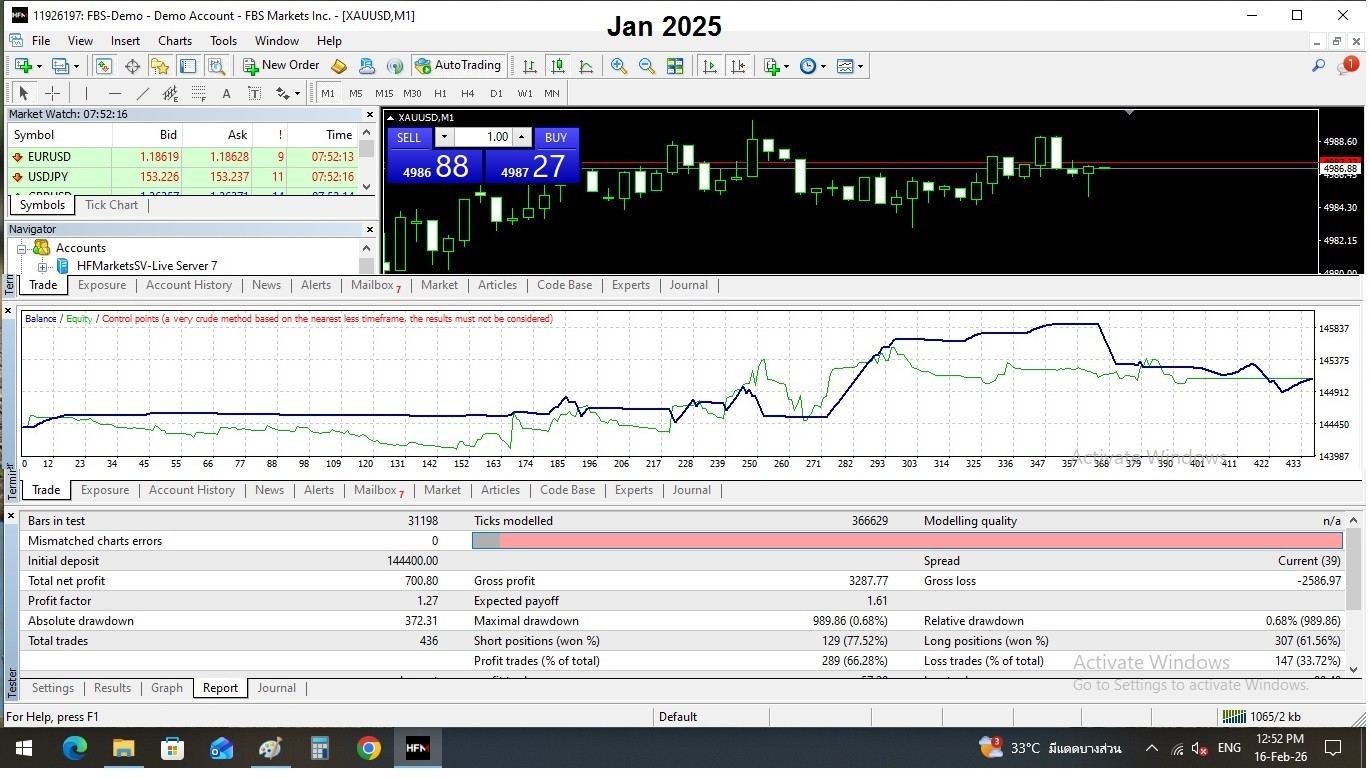This screenshot has width=1370, height=778.
Task: Switch chart to bar chart mode
Action: coord(530,66)
